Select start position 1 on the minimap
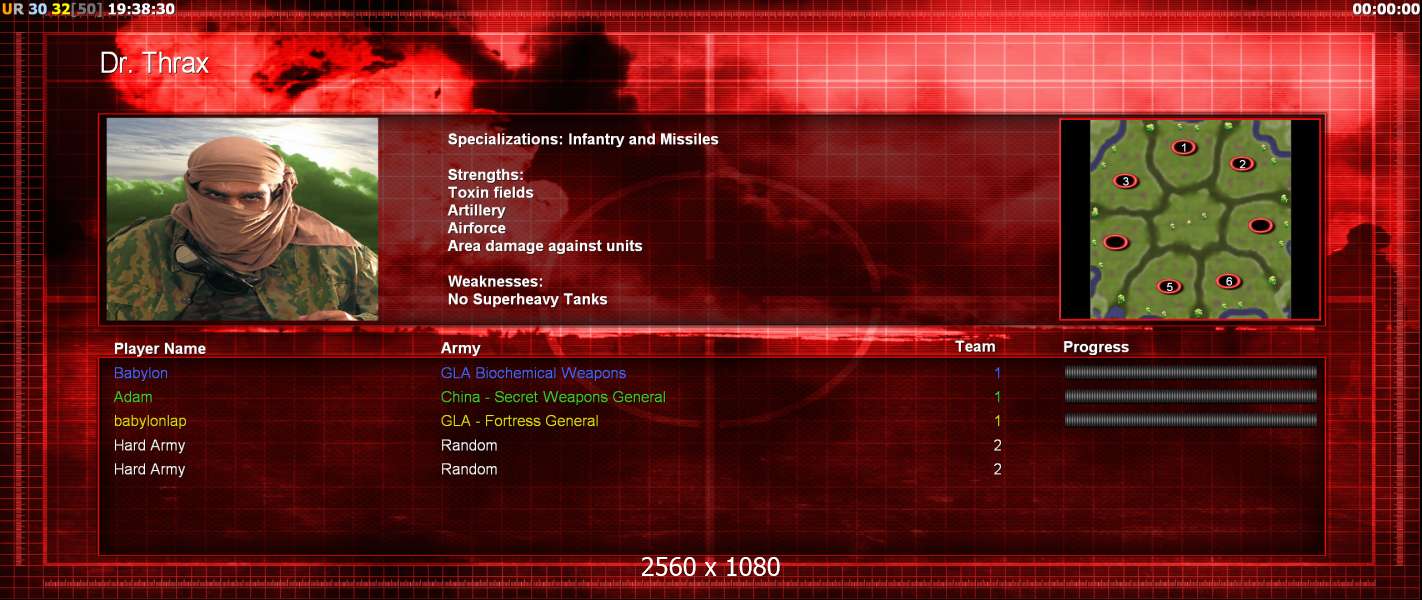The width and height of the screenshot is (1422, 600). pyautogui.click(x=1184, y=147)
